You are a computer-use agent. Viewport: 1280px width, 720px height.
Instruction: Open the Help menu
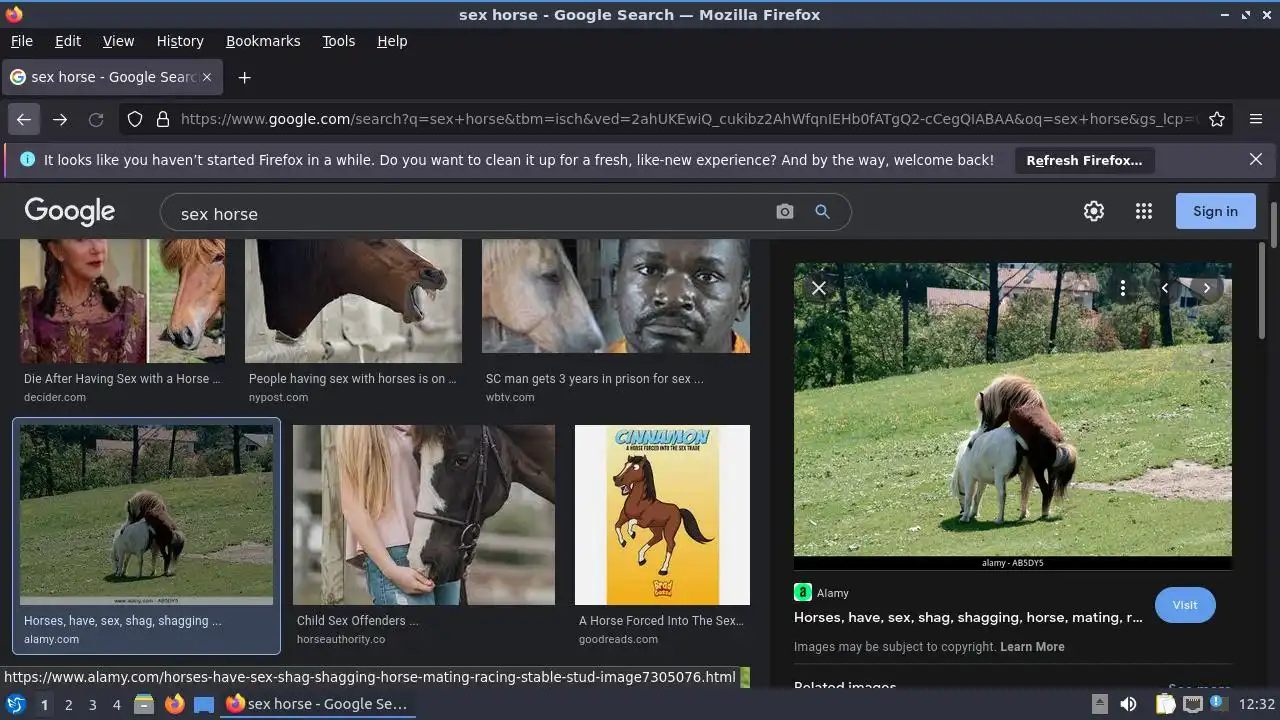[x=392, y=41]
